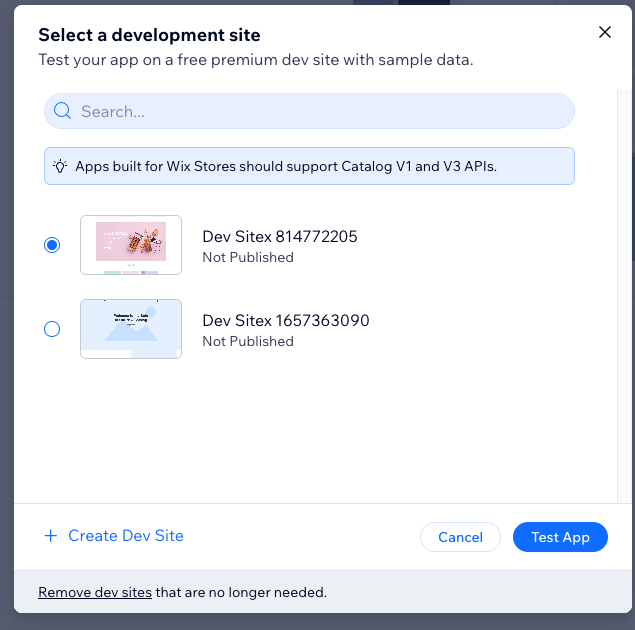
Task: Click the search magnifier icon
Action: [x=63, y=111]
